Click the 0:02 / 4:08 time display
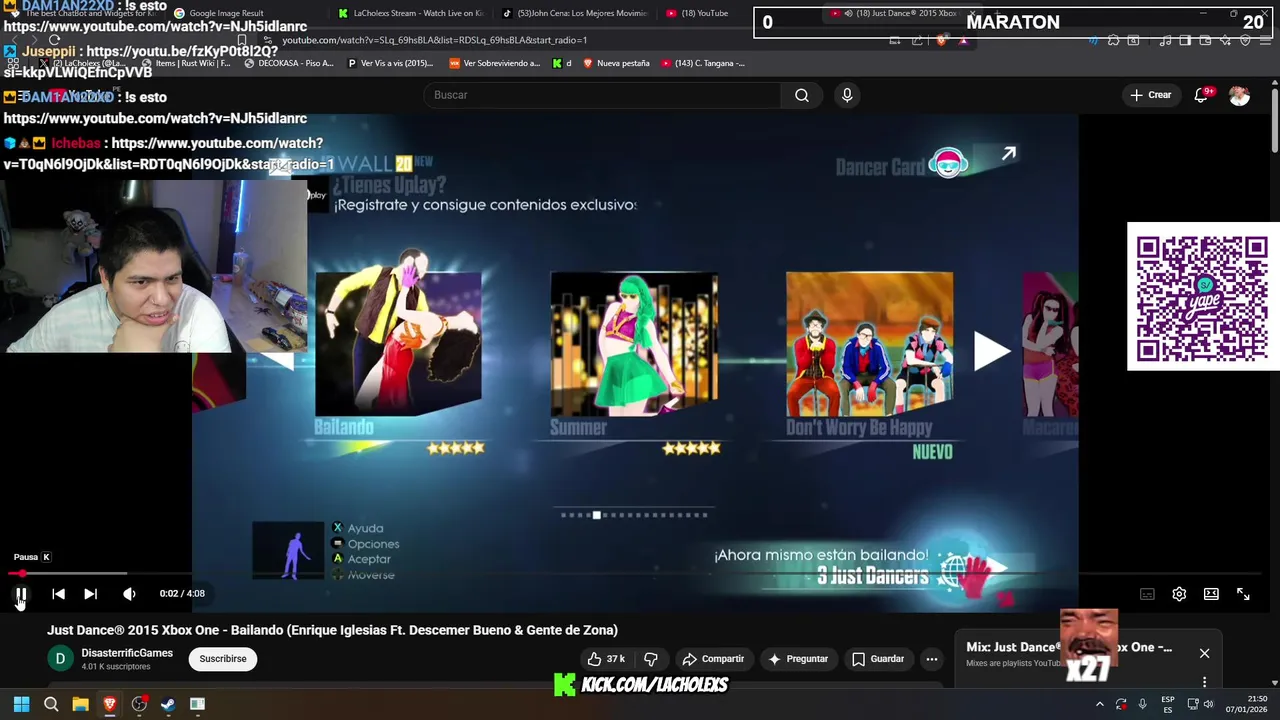Screen dimensions: 1280x720 point(182,593)
